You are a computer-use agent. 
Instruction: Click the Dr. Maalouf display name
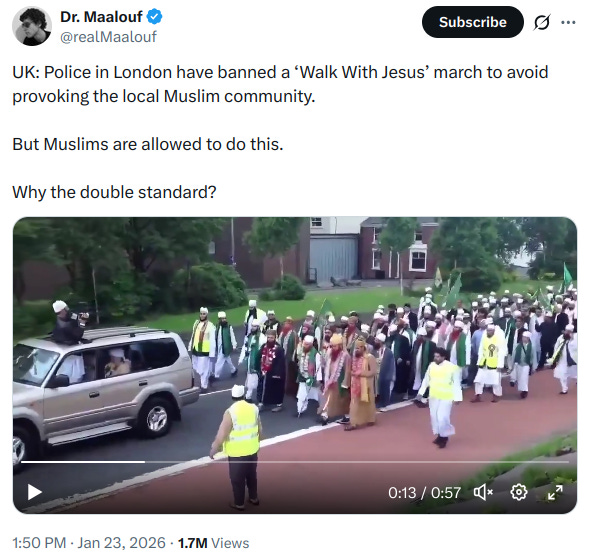[101, 17]
